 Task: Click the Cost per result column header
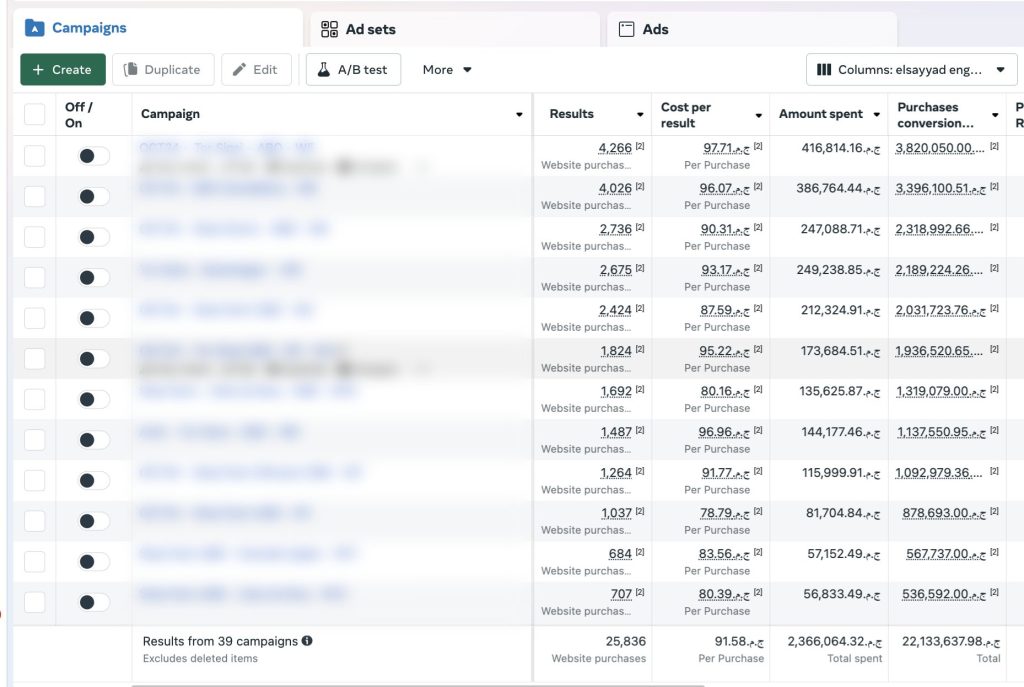(x=700, y=115)
